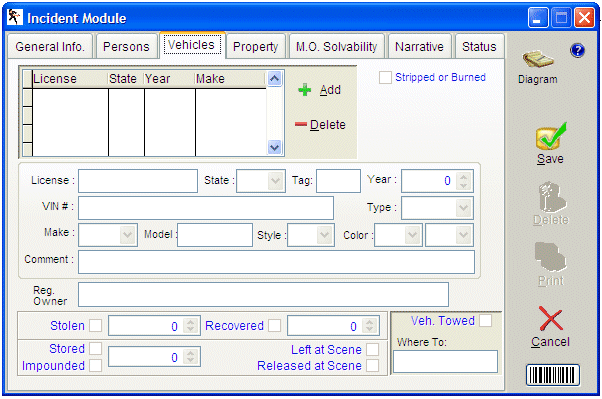Decrease Stolen value with down spinner
Screen dimensions: 602x399
191,330
